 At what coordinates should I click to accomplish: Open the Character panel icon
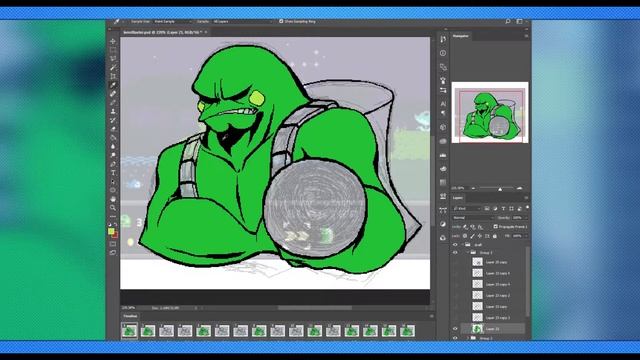pos(443,104)
